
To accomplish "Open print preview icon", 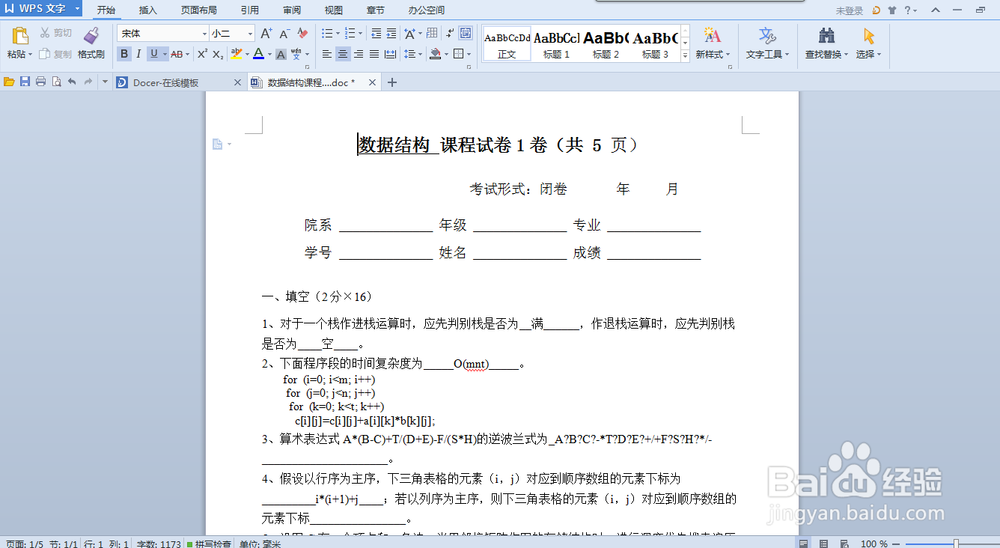I will (x=56, y=82).
